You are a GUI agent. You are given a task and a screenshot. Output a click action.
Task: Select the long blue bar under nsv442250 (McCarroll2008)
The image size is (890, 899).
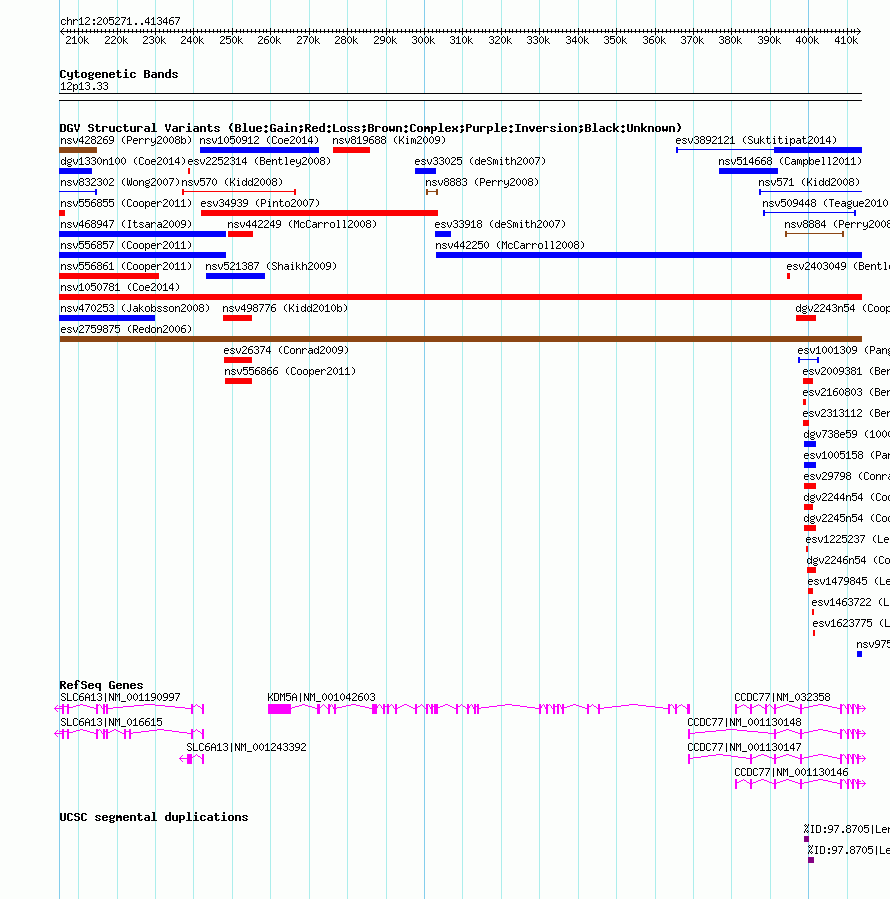coord(649,255)
